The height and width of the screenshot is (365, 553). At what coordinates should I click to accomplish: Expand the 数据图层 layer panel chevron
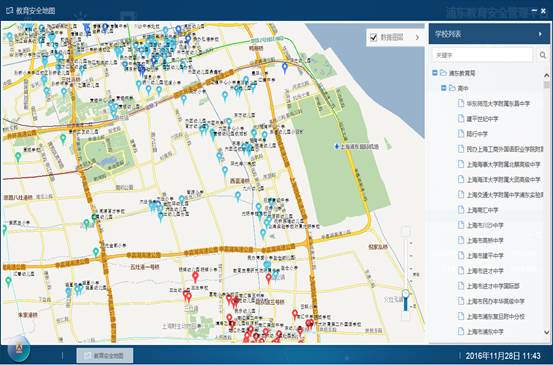tap(418, 37)
